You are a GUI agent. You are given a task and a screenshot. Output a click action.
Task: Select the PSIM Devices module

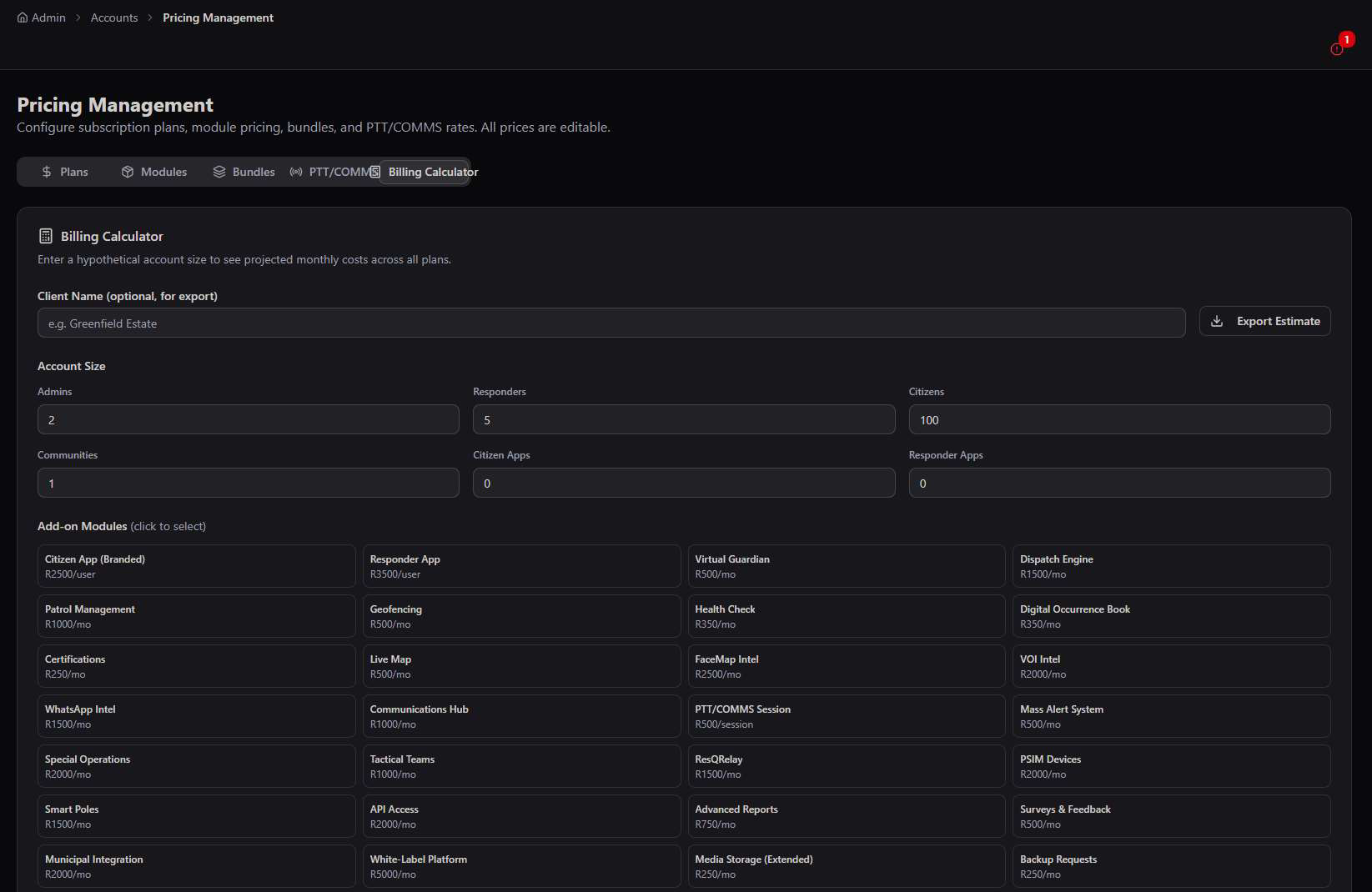tap(1172, 766)
